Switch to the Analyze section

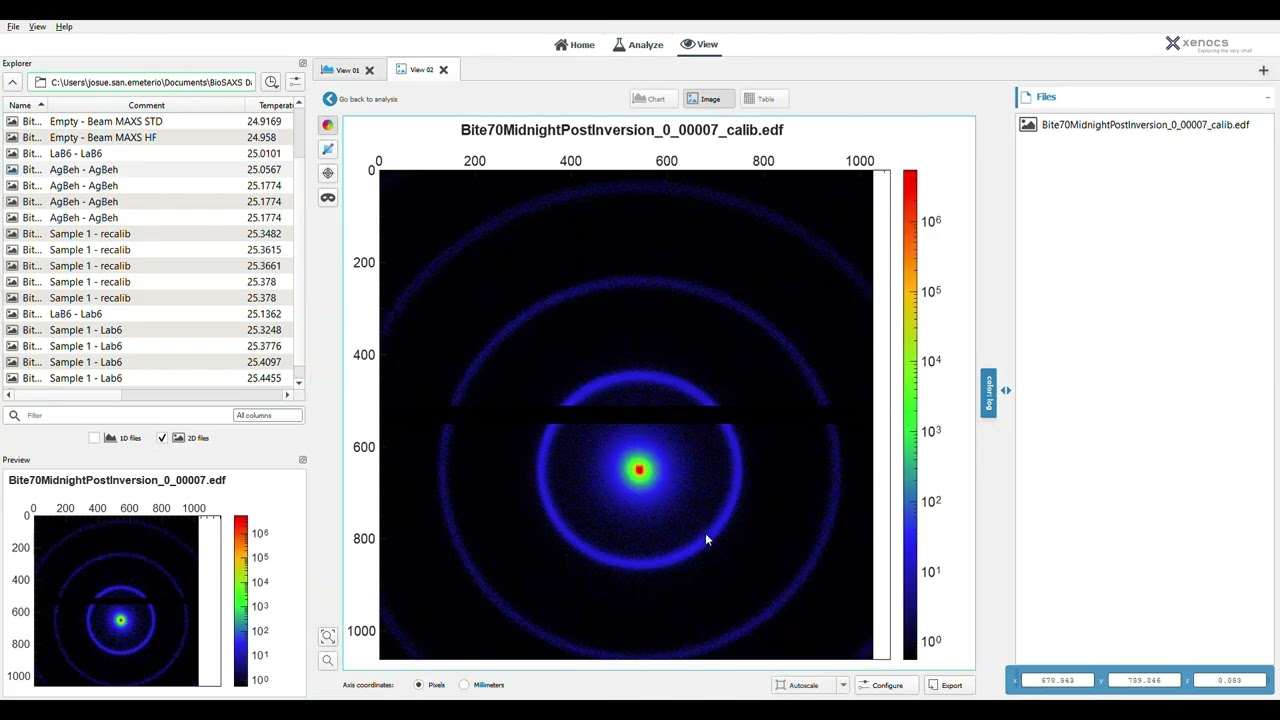pos(638,44)
